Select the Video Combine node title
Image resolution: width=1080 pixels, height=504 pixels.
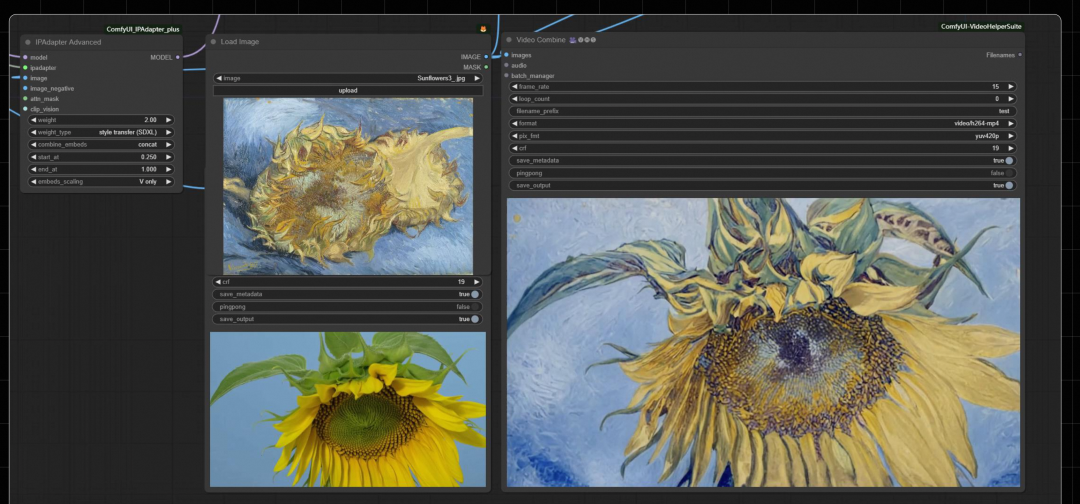(x=541, y=40)
